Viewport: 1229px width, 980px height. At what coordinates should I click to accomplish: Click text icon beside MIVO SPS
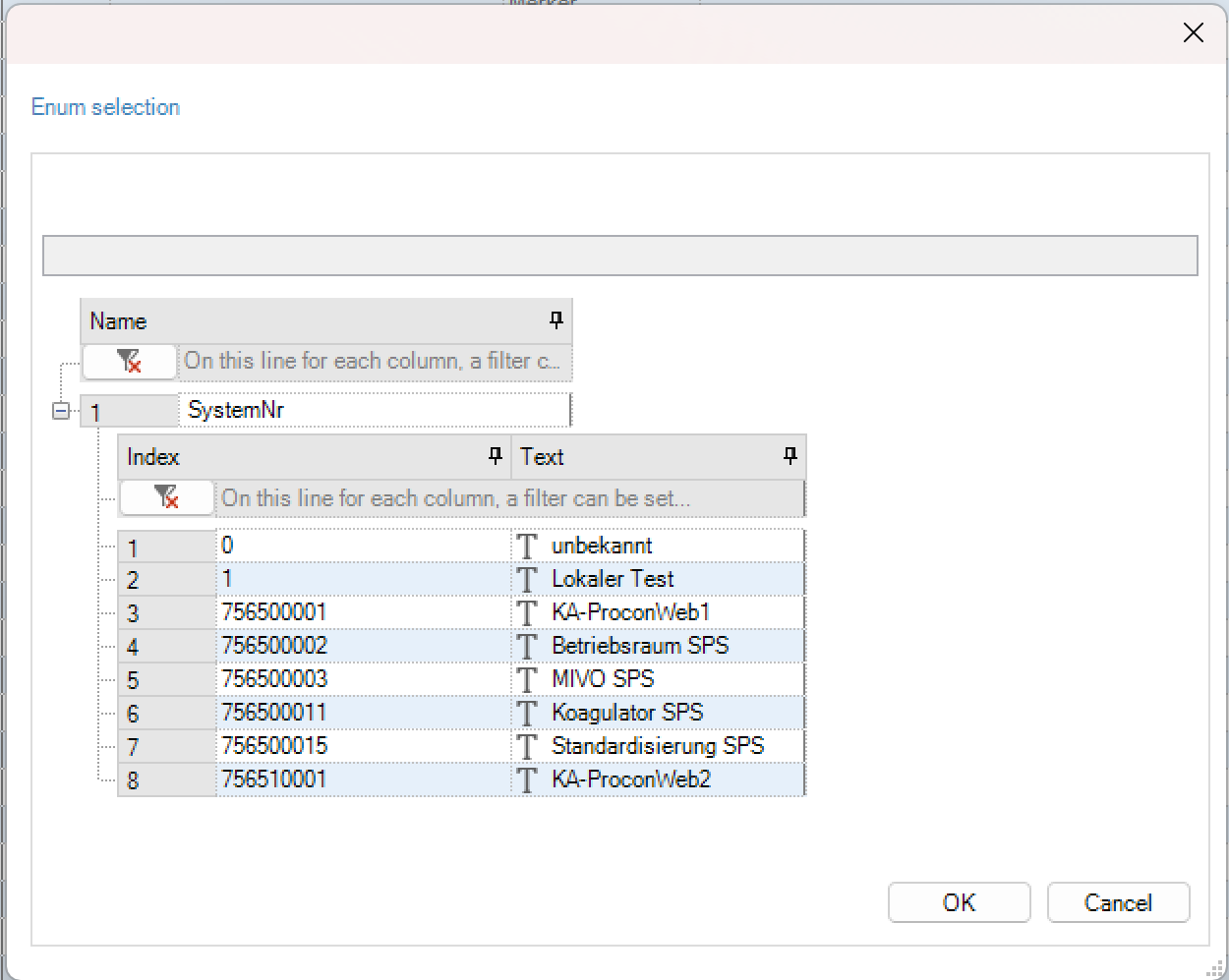coord(528,679)
